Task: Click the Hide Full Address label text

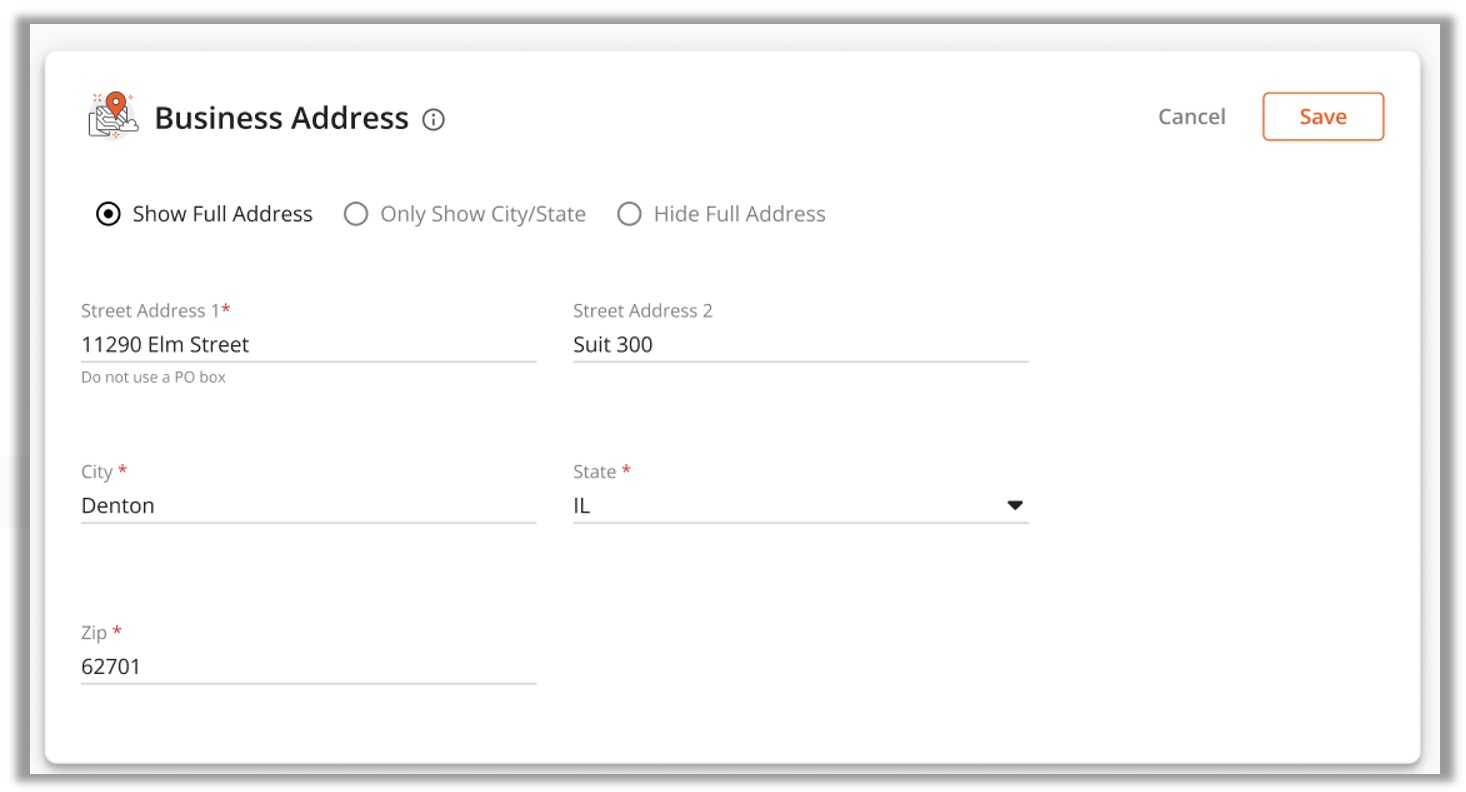Action: (x=739, y=214)
